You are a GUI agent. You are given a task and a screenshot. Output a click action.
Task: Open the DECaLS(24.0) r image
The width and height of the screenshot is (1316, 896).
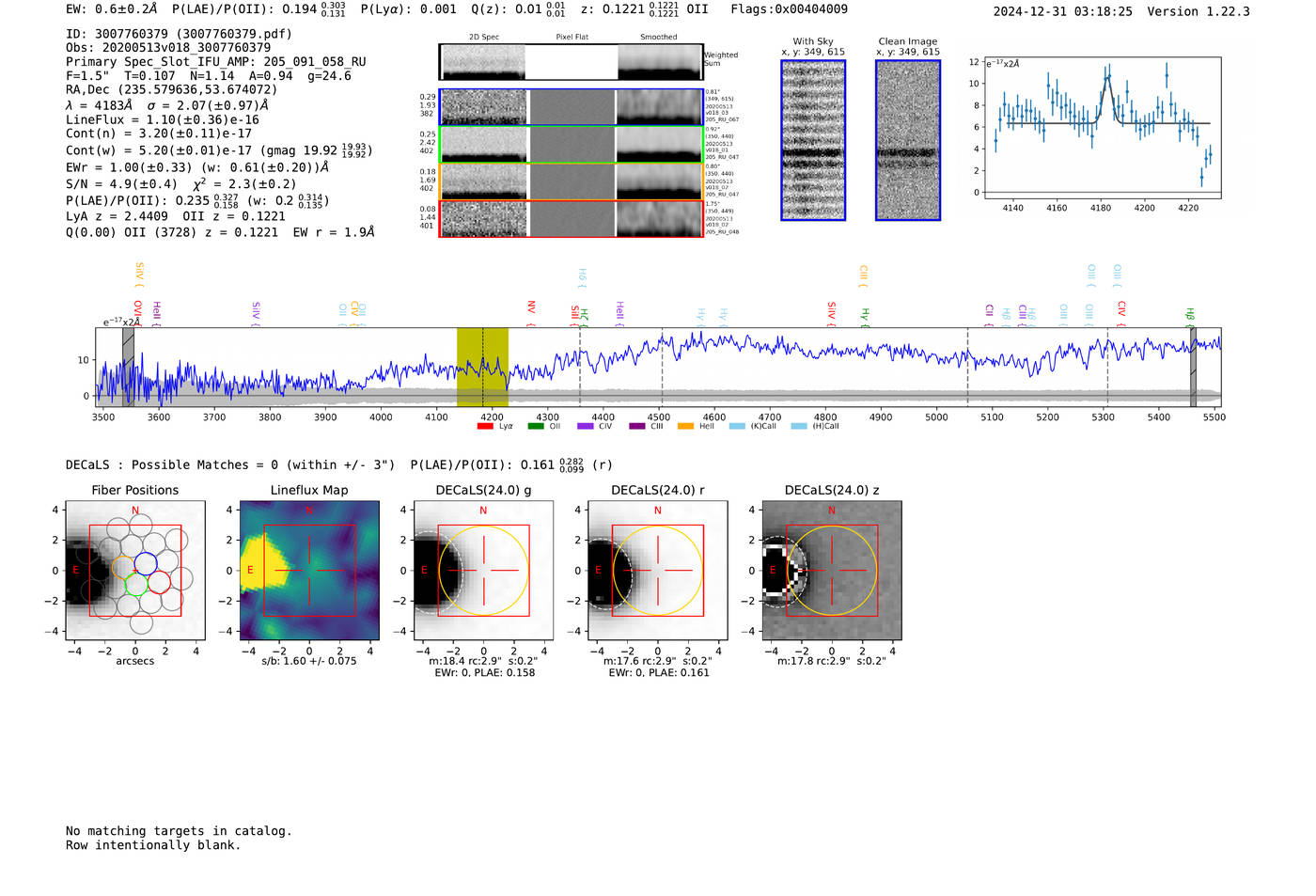coord(657,571)
